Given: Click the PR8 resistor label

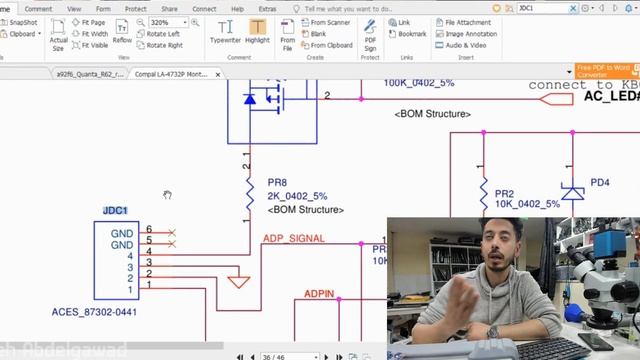Looking at the screenshot, I should pyautogui.click(x=277, y=182).
